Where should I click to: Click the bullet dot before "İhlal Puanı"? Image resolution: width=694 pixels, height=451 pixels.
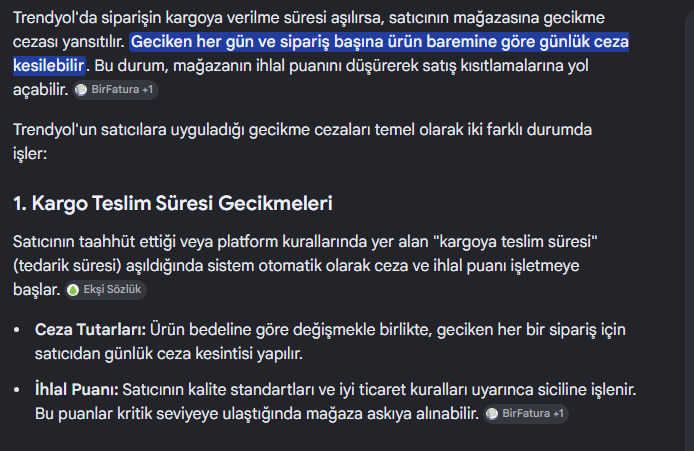(x=17, y=390)
